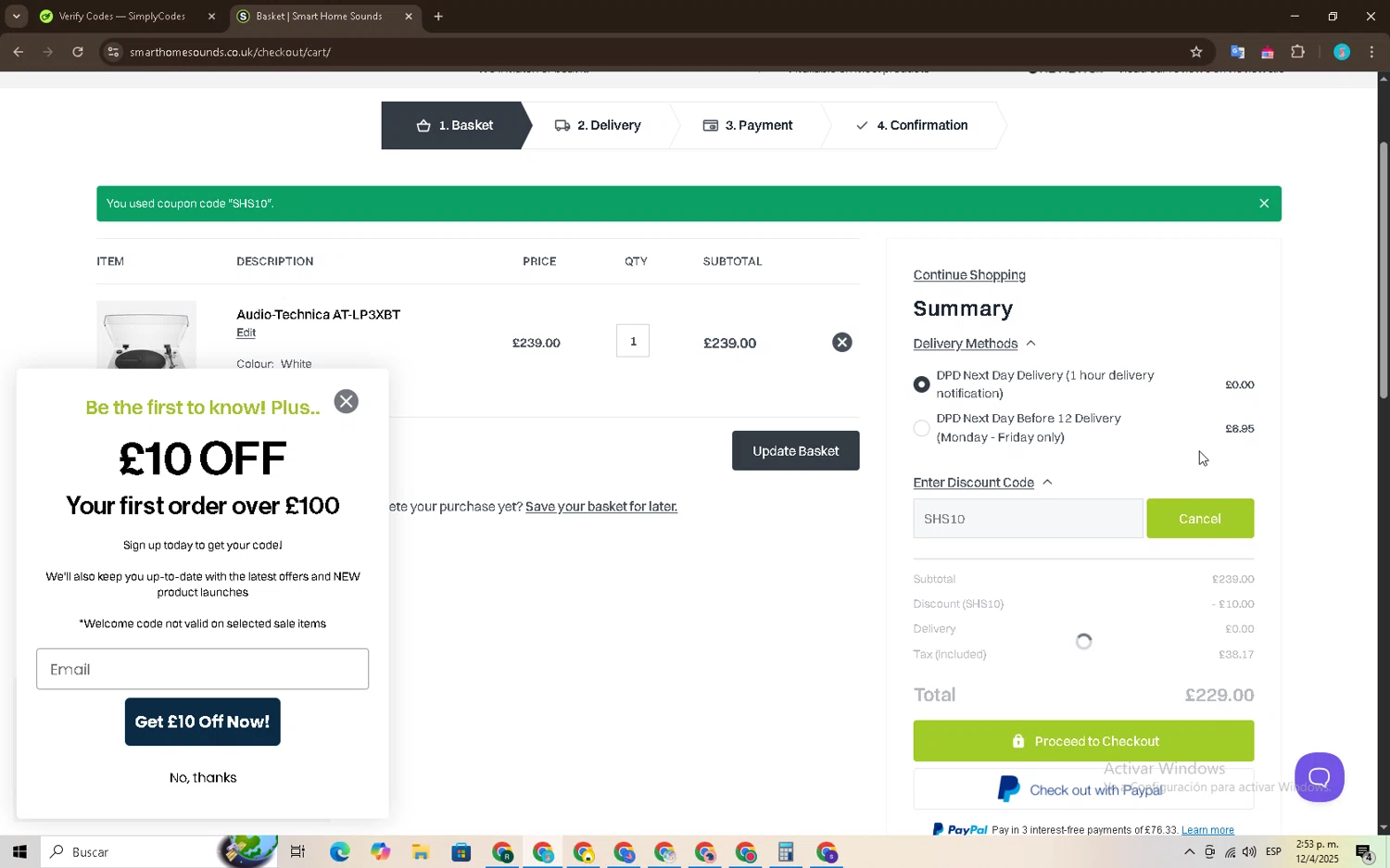Open Task View on taskbar
Image resolution: width=1390 pixels, height=868 pixels.
(297, 852)
